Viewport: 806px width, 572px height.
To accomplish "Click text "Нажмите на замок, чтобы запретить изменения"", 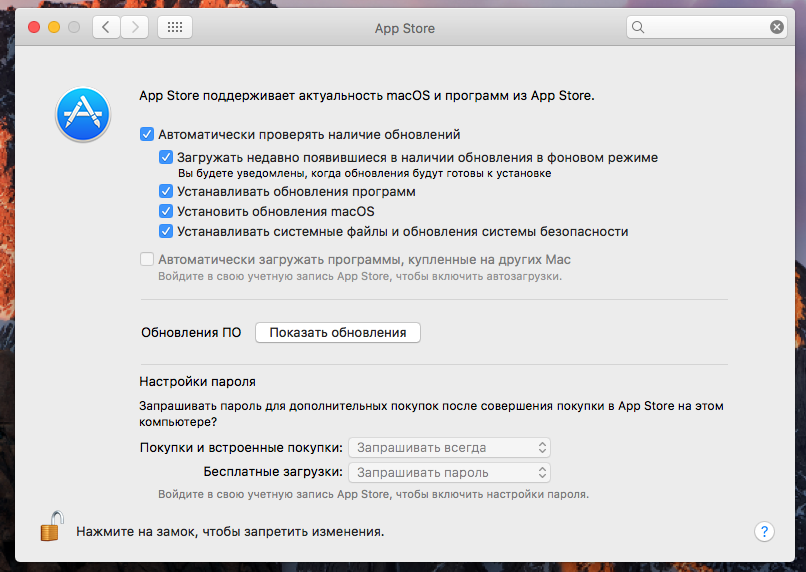I will [230, 531].
